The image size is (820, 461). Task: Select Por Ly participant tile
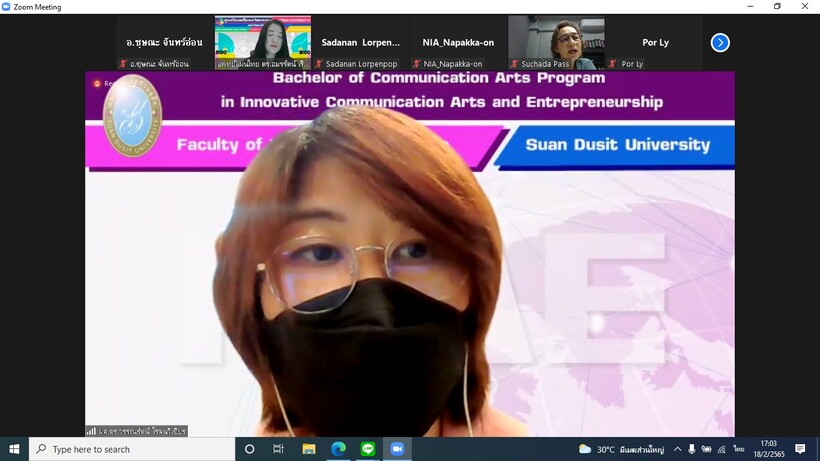point(654,42)
